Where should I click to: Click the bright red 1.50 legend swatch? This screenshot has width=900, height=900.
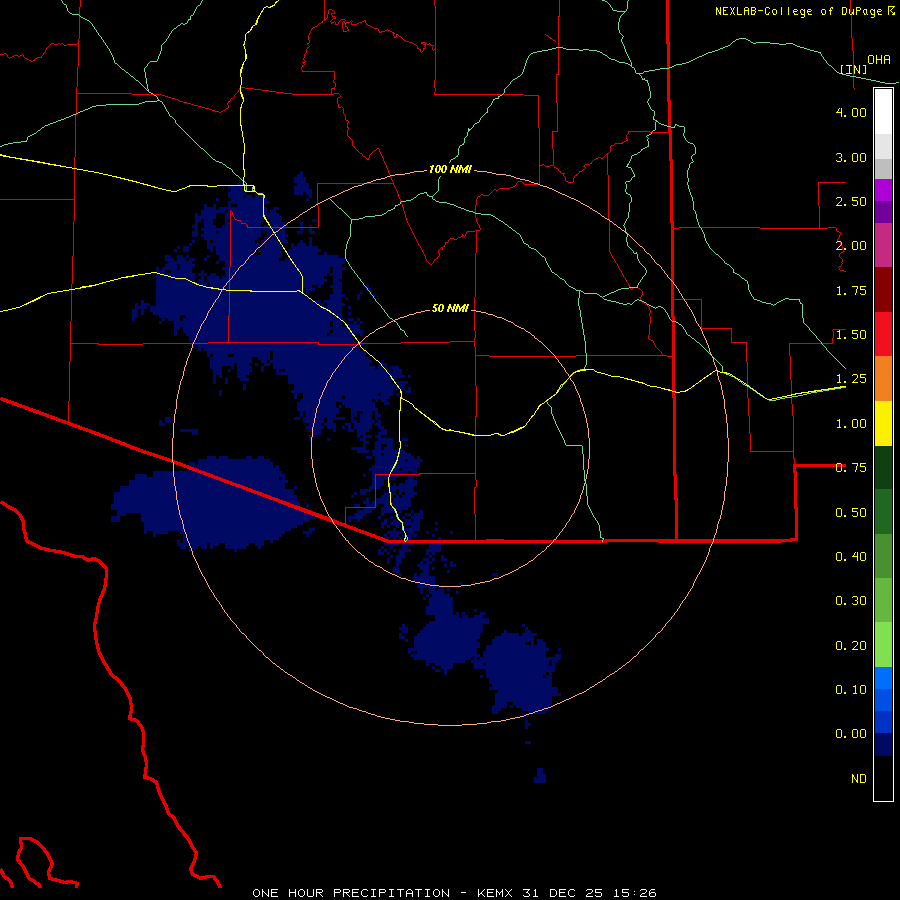[x=883, y=334]
